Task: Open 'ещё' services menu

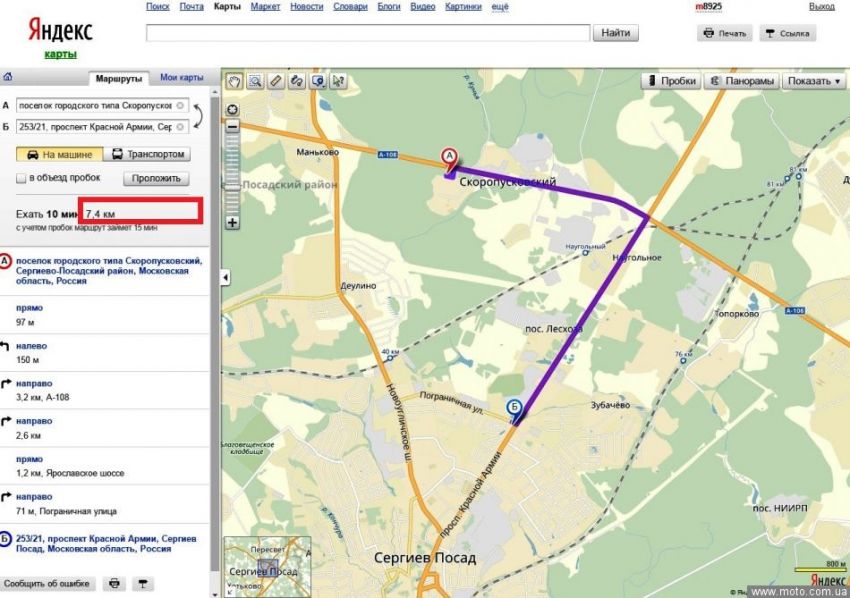Action: pos(500,7)
